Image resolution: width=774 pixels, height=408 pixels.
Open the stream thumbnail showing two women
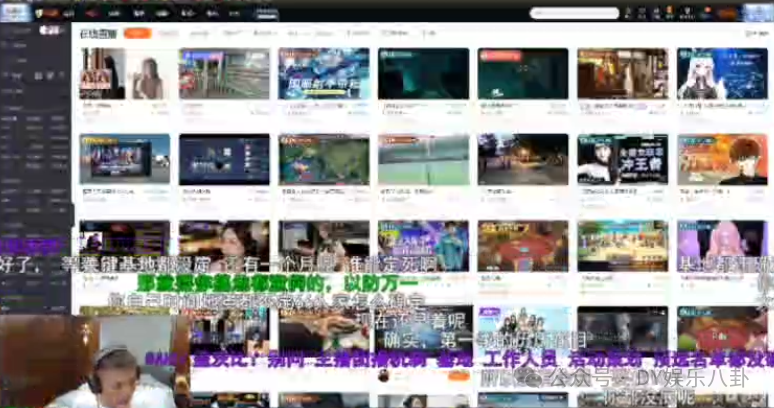point(125,74)
